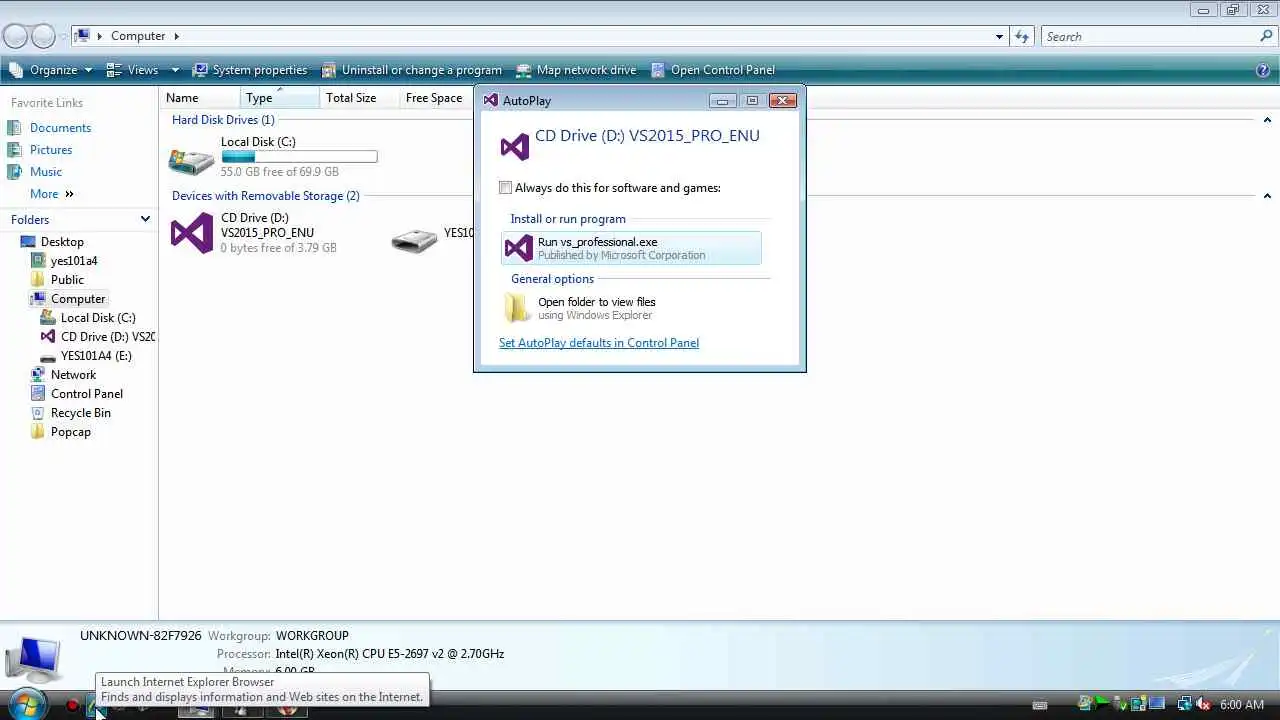The height and width of the screenshot is (720, 1280).
Task: Open the Organize menu
Action: [51, 70]
